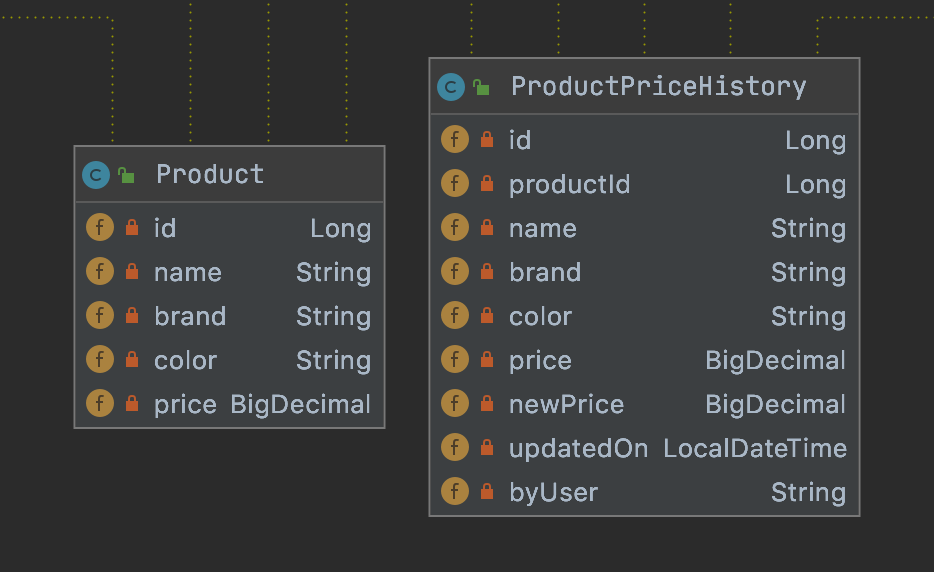
Task: Click the red lock icon beside newPrice
Action: 487,404
